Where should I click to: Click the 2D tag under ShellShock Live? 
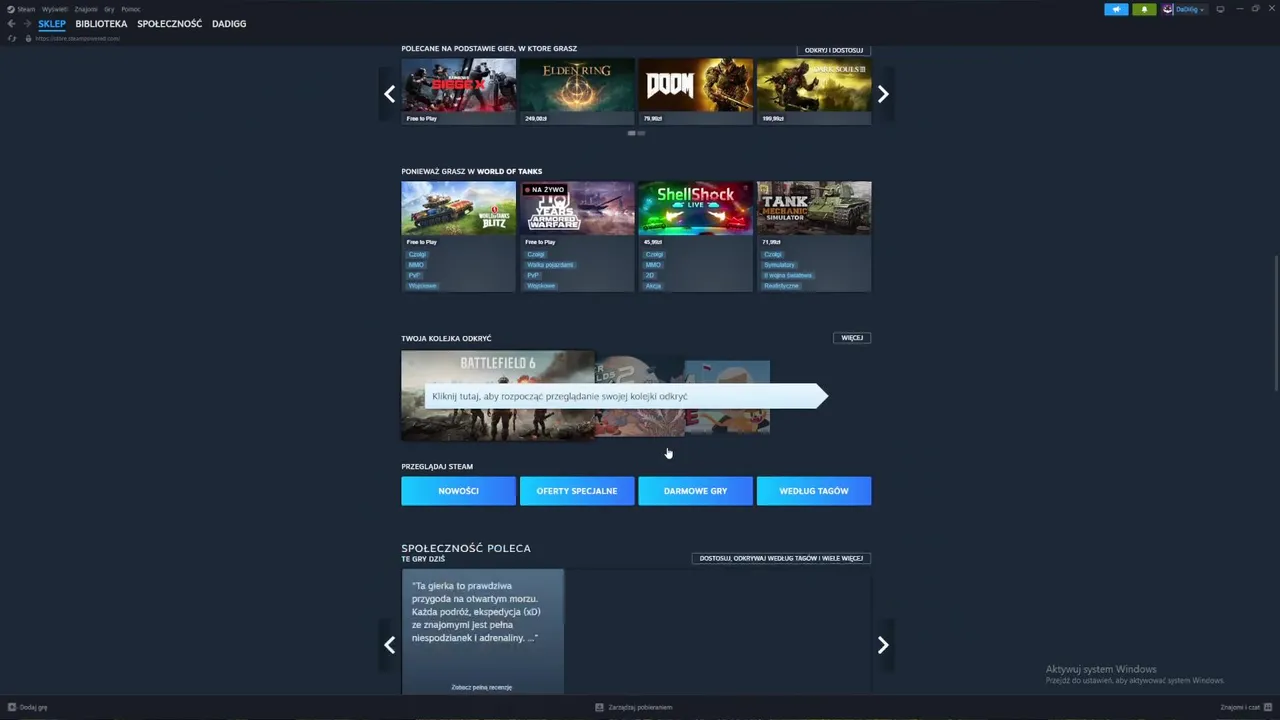(x=650, y=275)
